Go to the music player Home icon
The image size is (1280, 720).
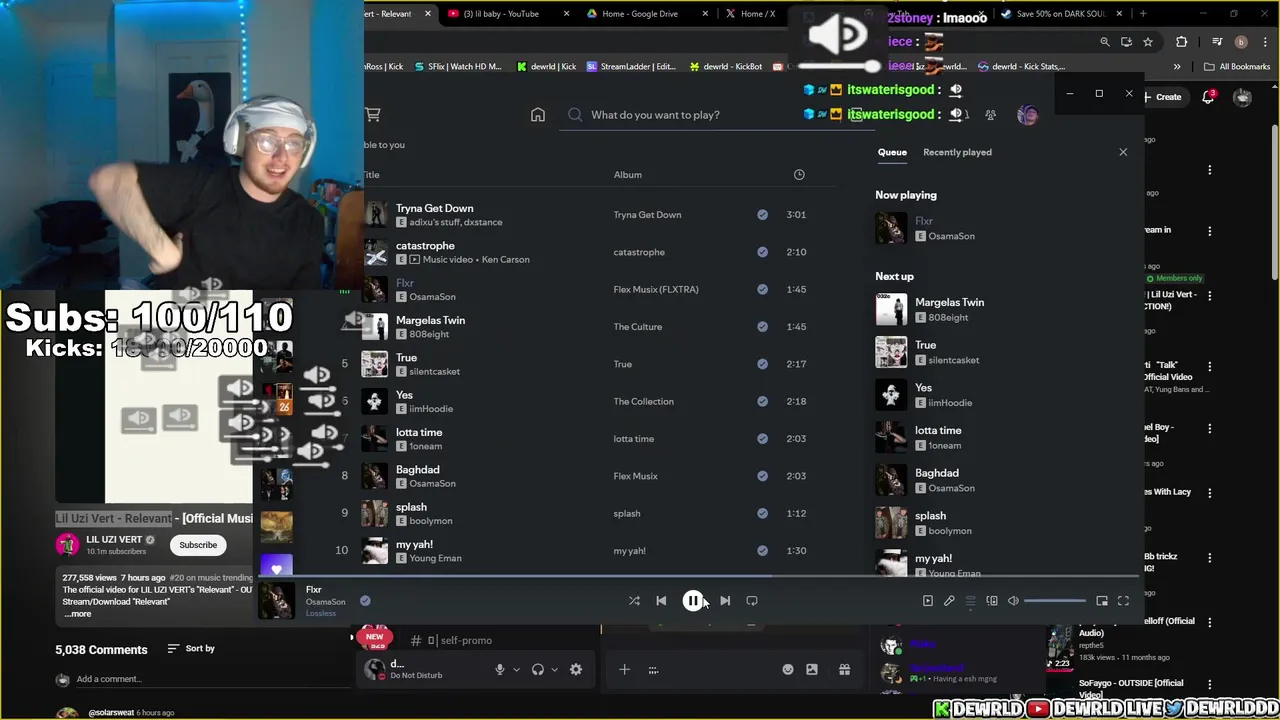[x=538, y=115]
